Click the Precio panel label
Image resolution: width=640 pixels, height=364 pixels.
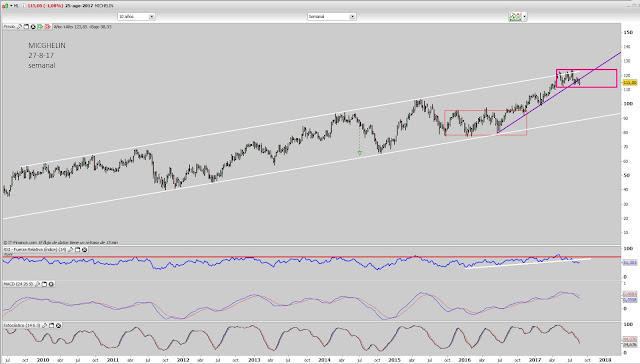pos(9,27)
